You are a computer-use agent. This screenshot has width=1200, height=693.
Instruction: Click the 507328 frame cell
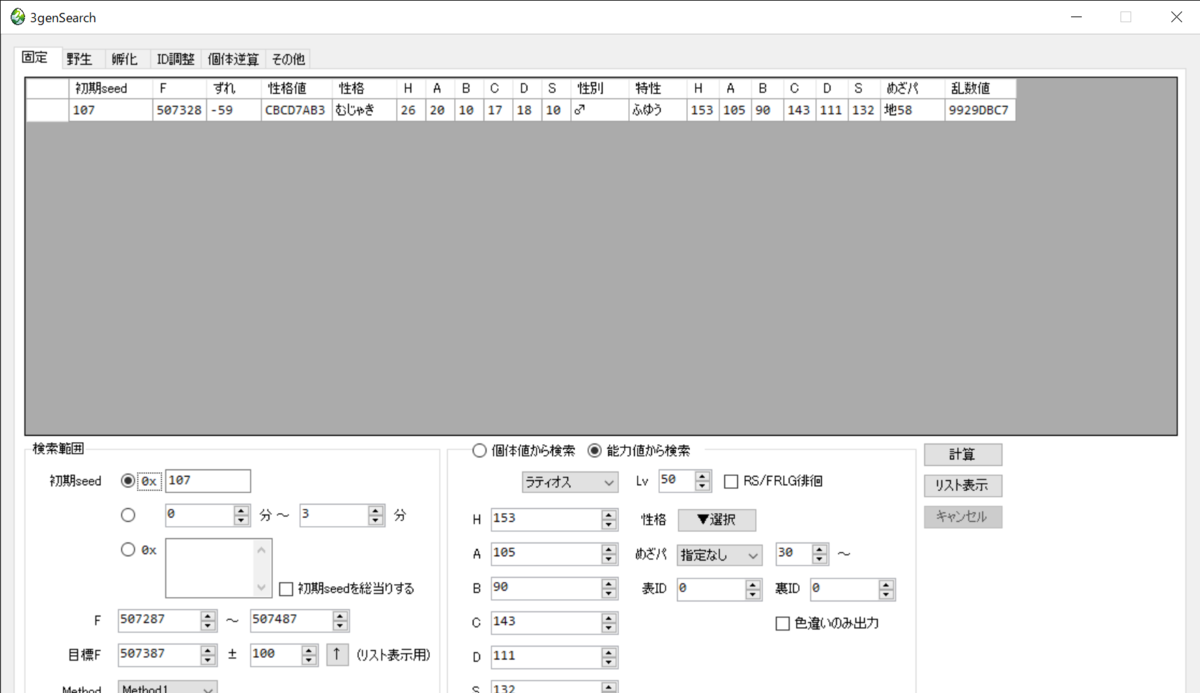pyautogui.click(x=179, y=110)
